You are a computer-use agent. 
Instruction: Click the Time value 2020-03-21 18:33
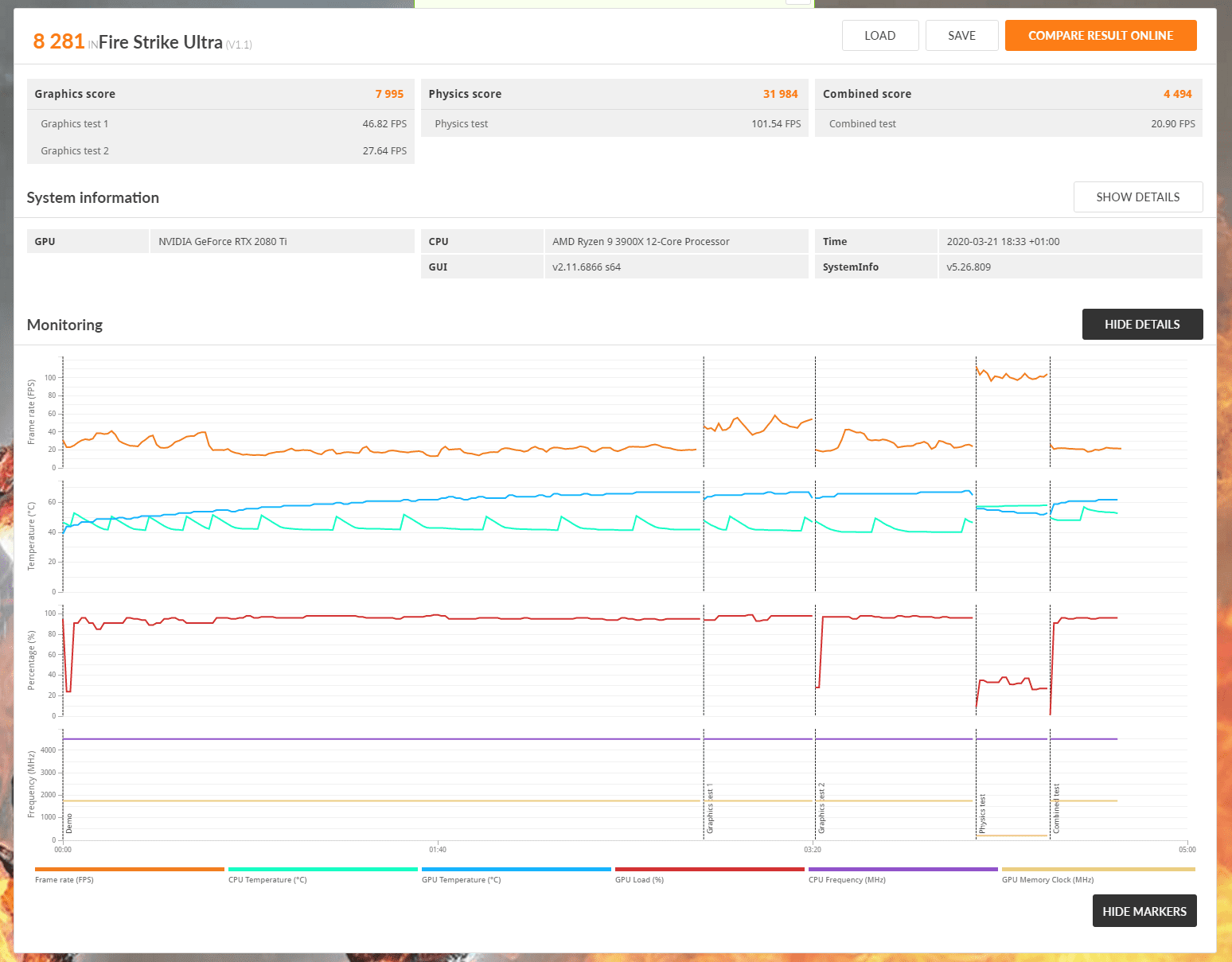tap(1003, 242)
